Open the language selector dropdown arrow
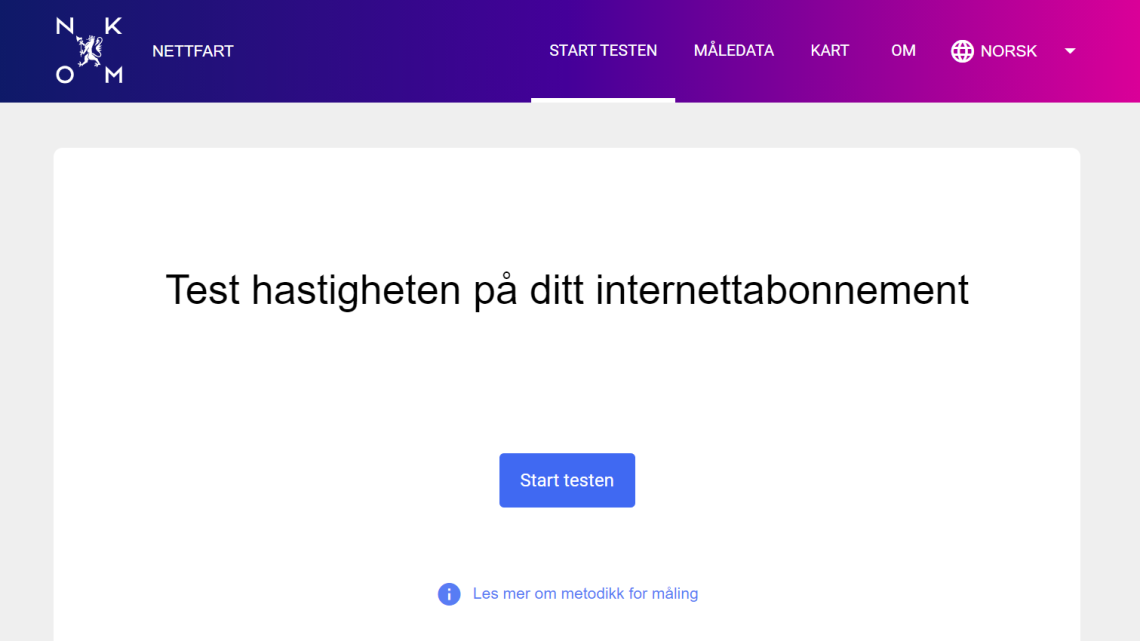The height and width of the screenshot is (641, 1140). [x=1070, y=50]
